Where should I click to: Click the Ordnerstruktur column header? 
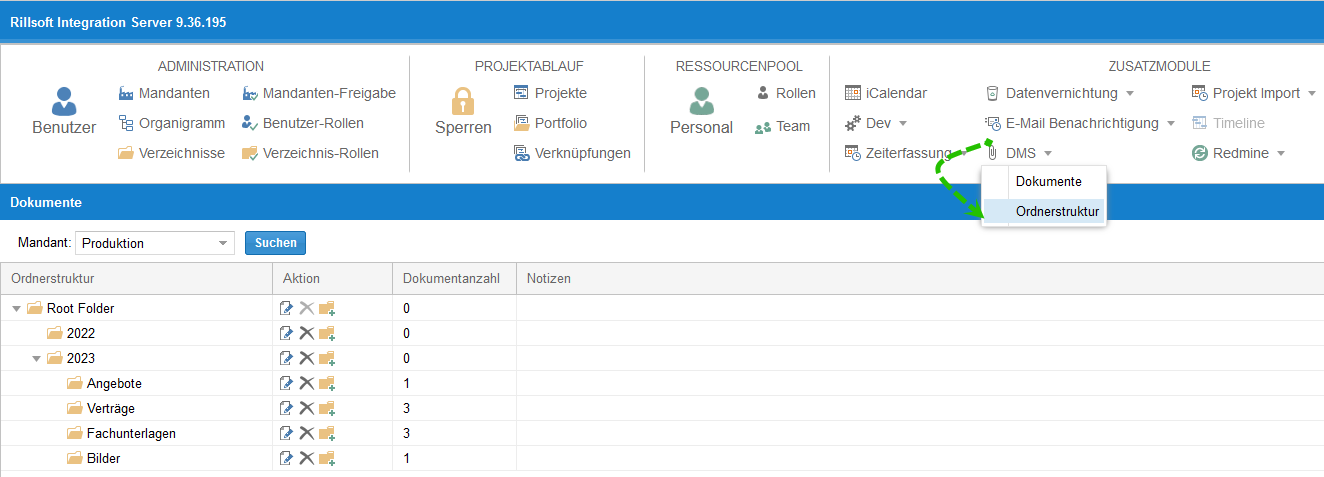[x=136, y=278]
